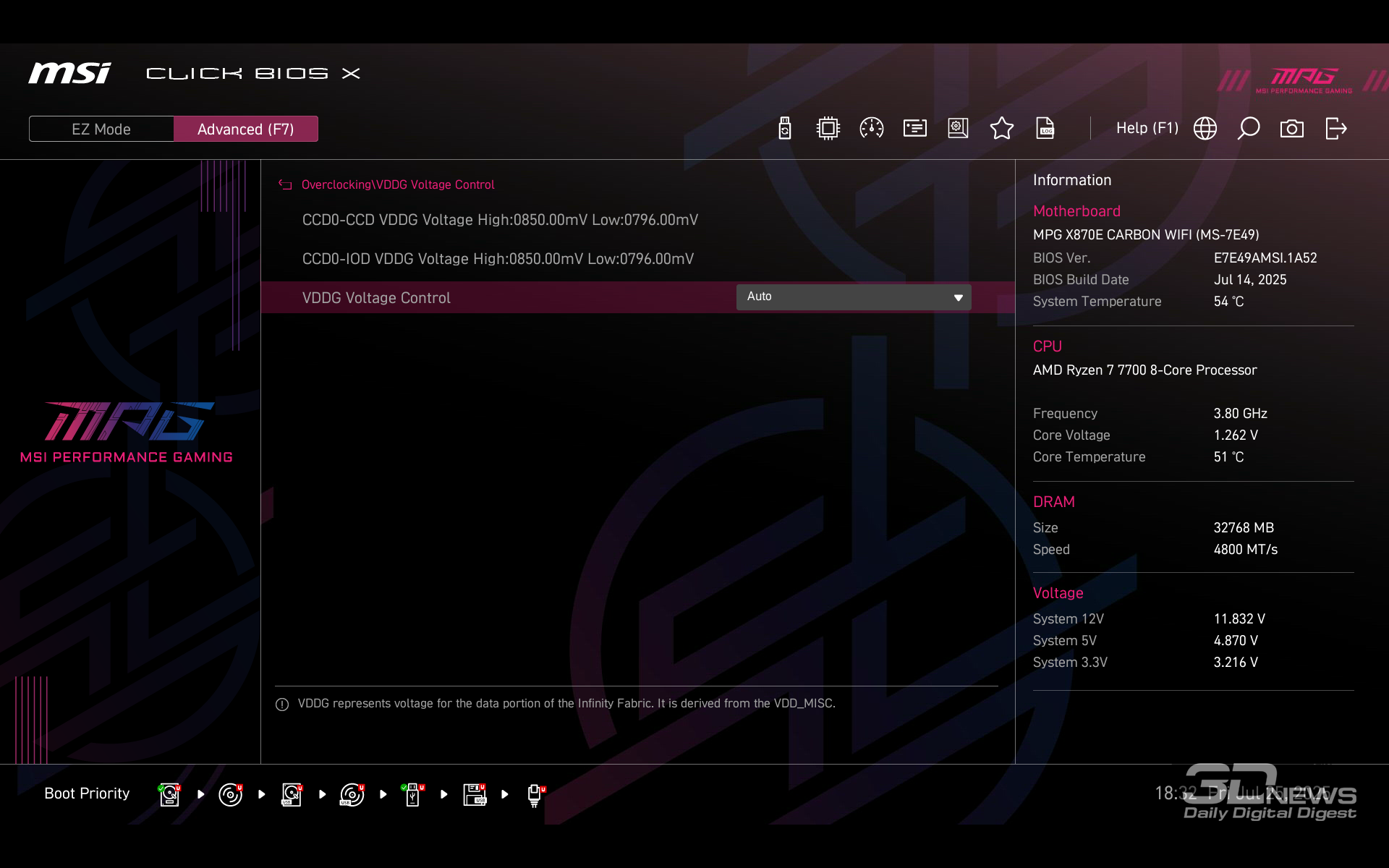Click the Voltage heading
This screenshot has width=1389, height=868.
point(1058,593)
